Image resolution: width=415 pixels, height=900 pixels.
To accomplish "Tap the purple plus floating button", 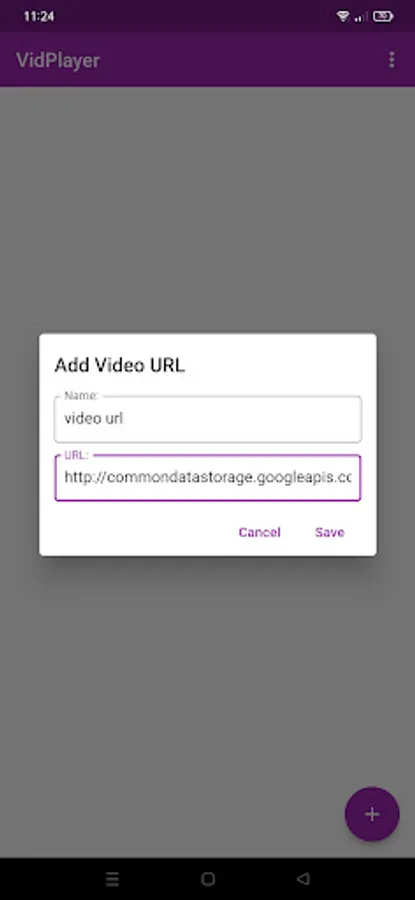I will click(x=372, y=814).
